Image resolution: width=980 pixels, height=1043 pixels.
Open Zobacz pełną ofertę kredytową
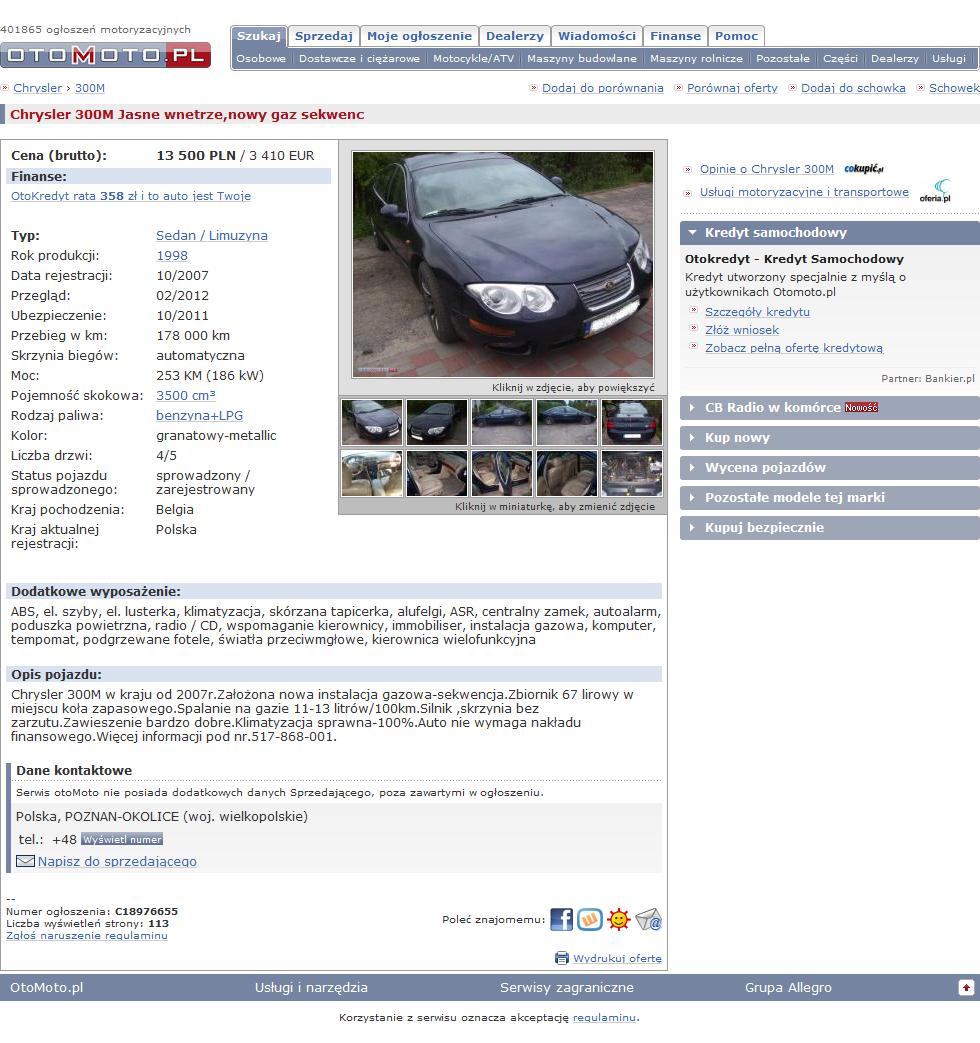pyautogui.click(x=794, y=348)
